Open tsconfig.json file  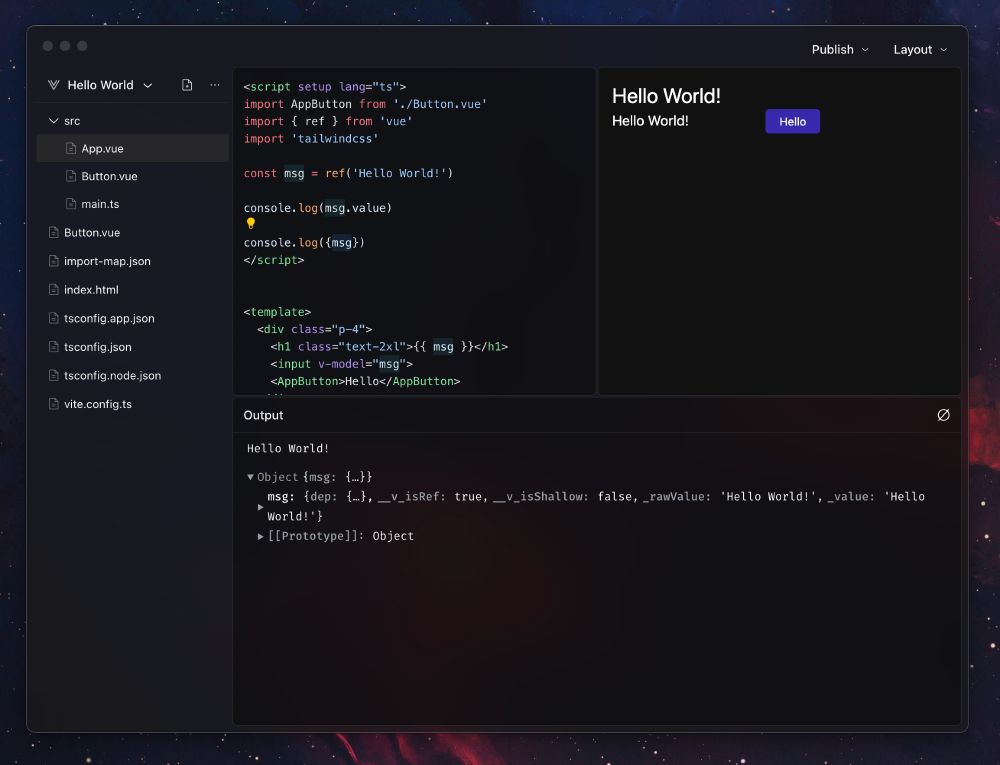click(133, 347)
